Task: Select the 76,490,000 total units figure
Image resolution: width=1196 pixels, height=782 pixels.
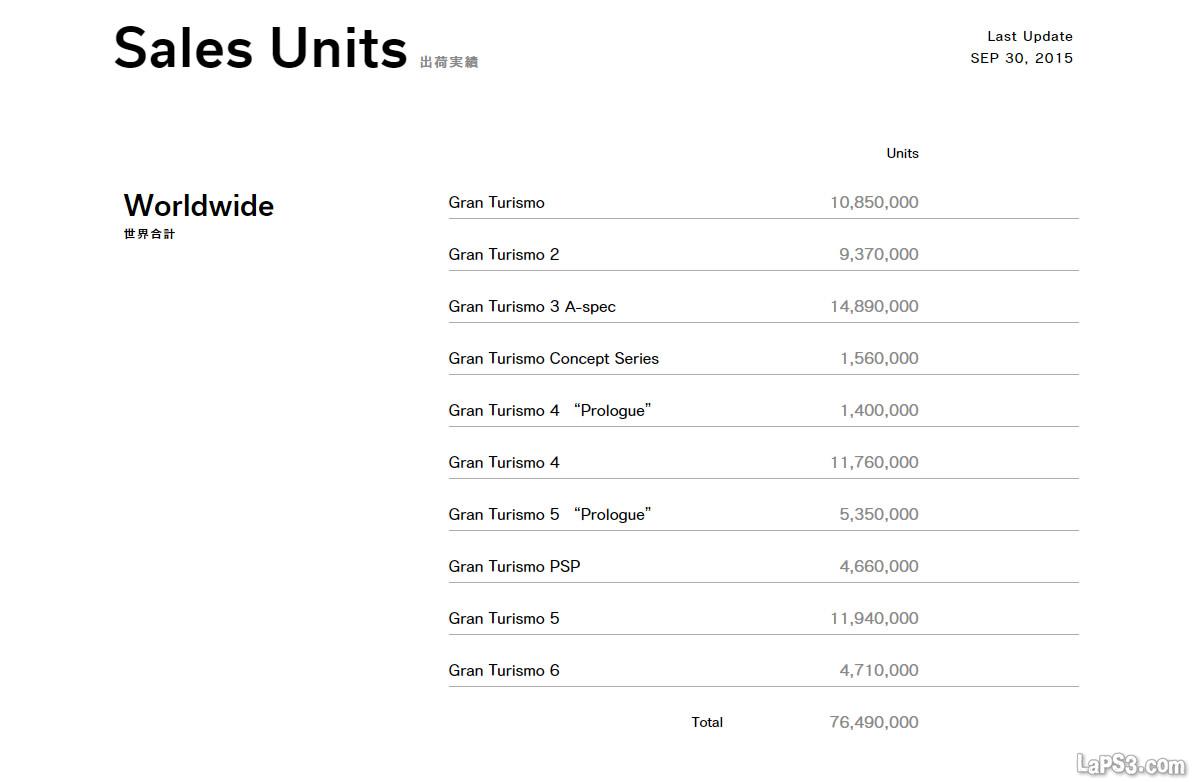Action: click(873, 722)
